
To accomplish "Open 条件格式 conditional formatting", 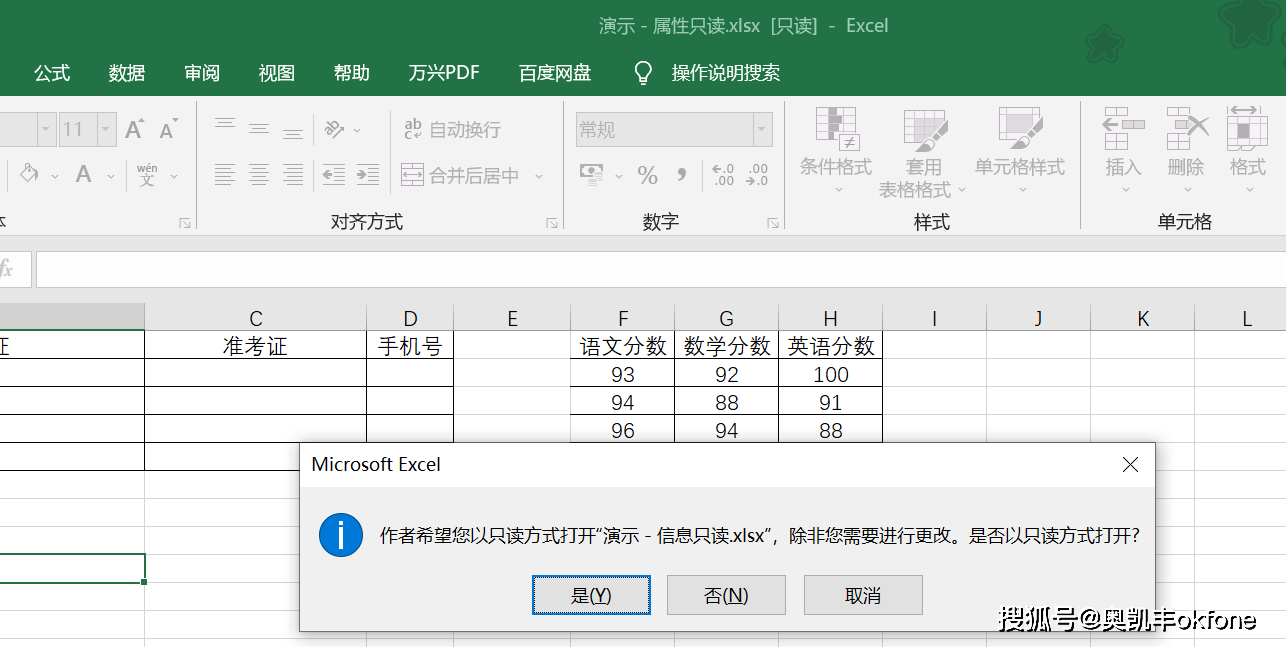I will pyautogui.click(x=836, y=151).
